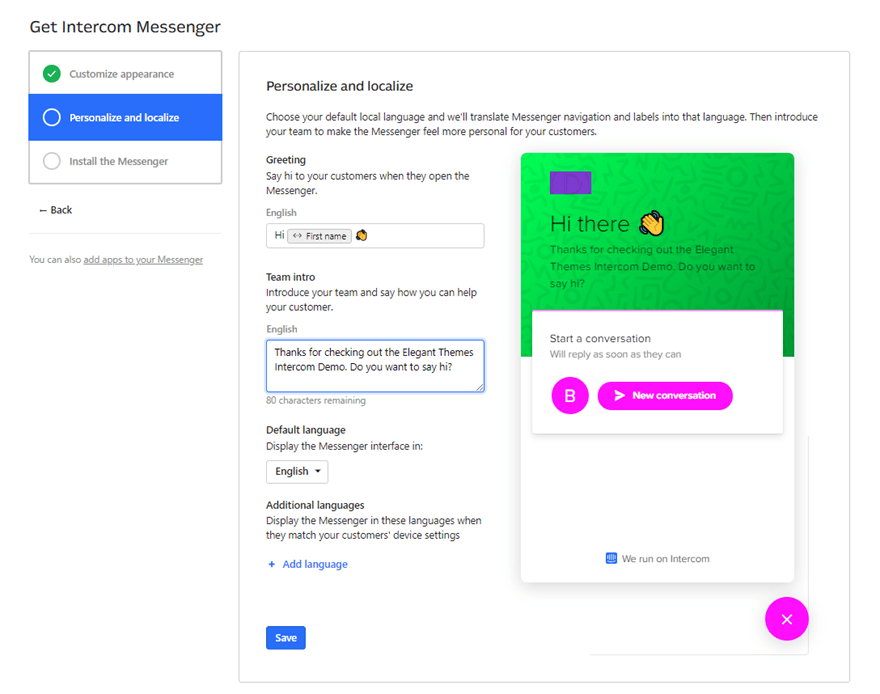Click the pink B avatar in the preview
Image resolution: width=880 pixels, height=694 pixels.
click(569, 396)
